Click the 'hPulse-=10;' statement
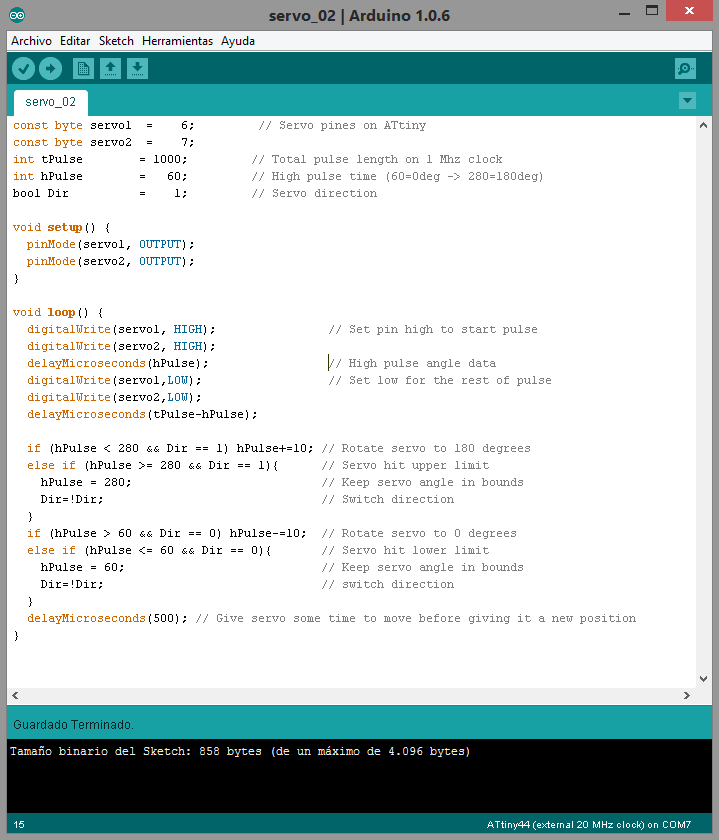This screenshot has width=719, height=840. (x=268, y=534)
